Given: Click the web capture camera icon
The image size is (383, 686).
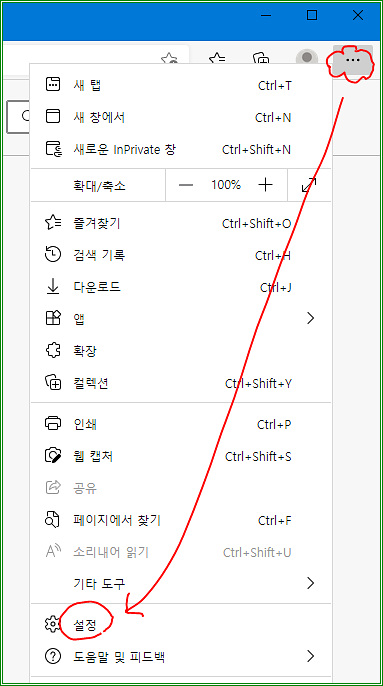Looking at the screenshot, I should 53,456.
